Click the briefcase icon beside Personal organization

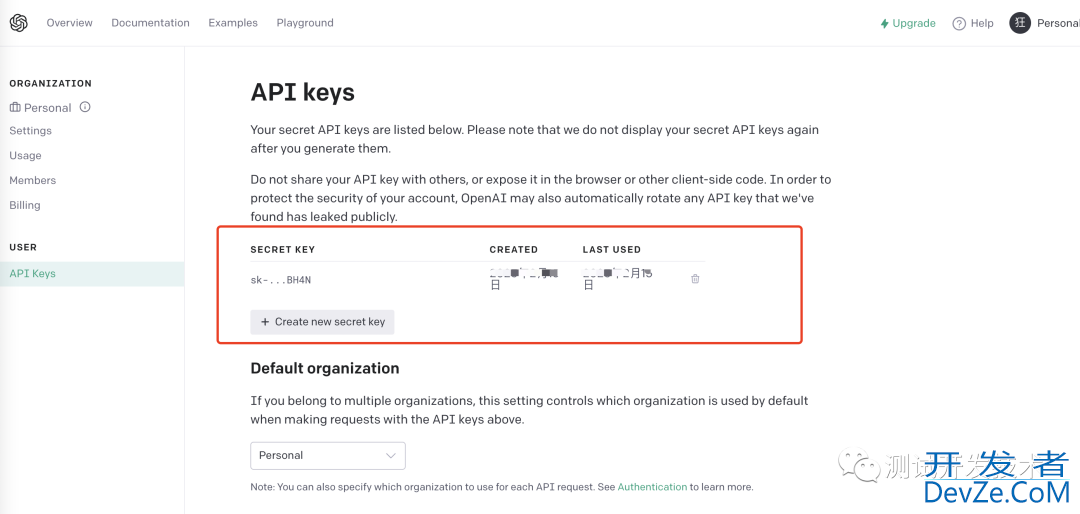click(x=15, y=107)
